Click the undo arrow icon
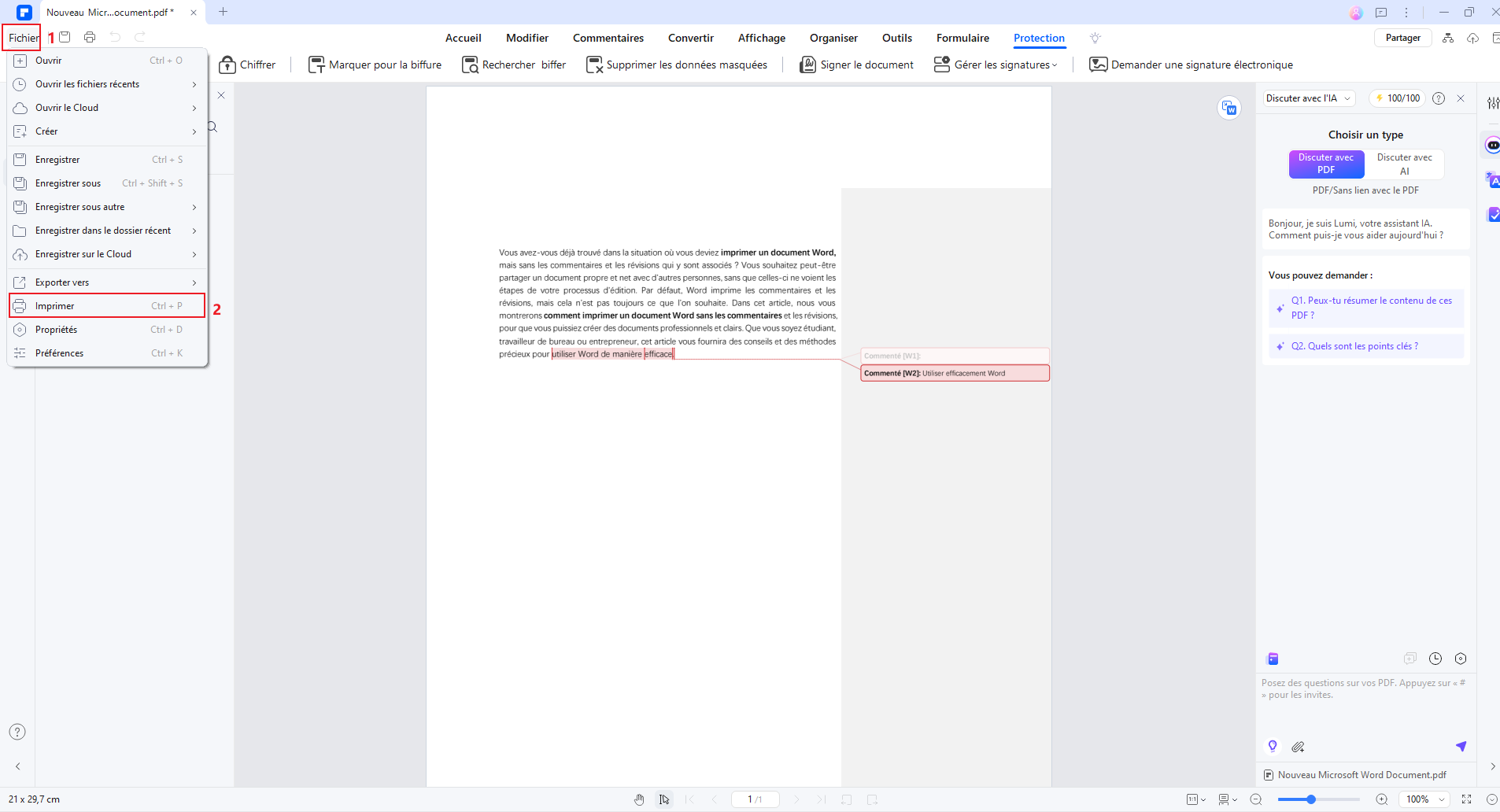The width and height of the screenshot is (1500, 812). (x=116, y=37)
